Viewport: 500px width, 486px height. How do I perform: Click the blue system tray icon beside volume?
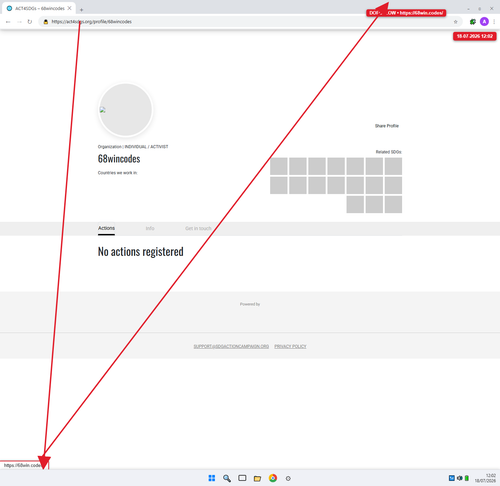coord(452,478)
